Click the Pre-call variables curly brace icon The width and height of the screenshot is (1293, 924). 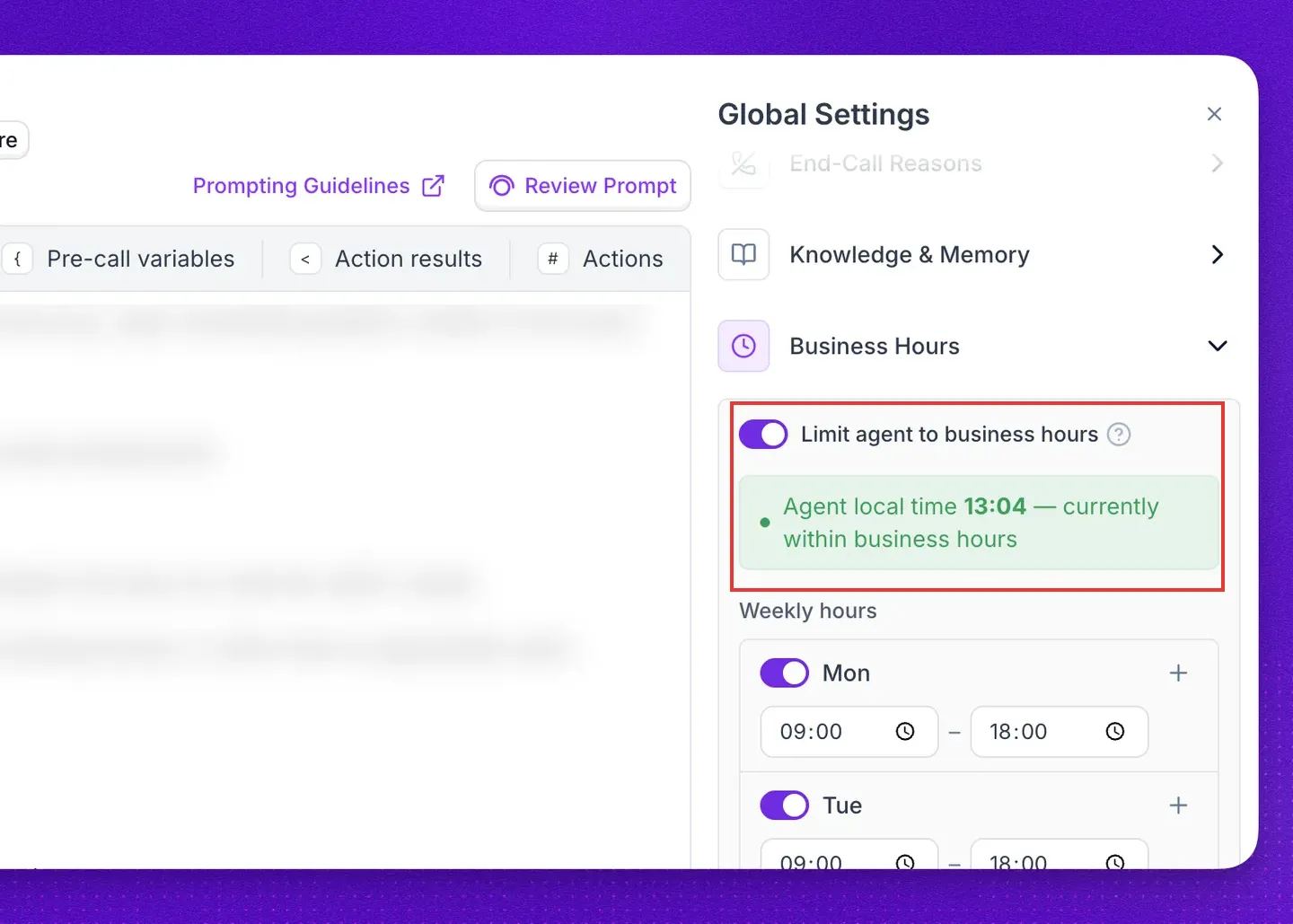(x=17, y=259)
